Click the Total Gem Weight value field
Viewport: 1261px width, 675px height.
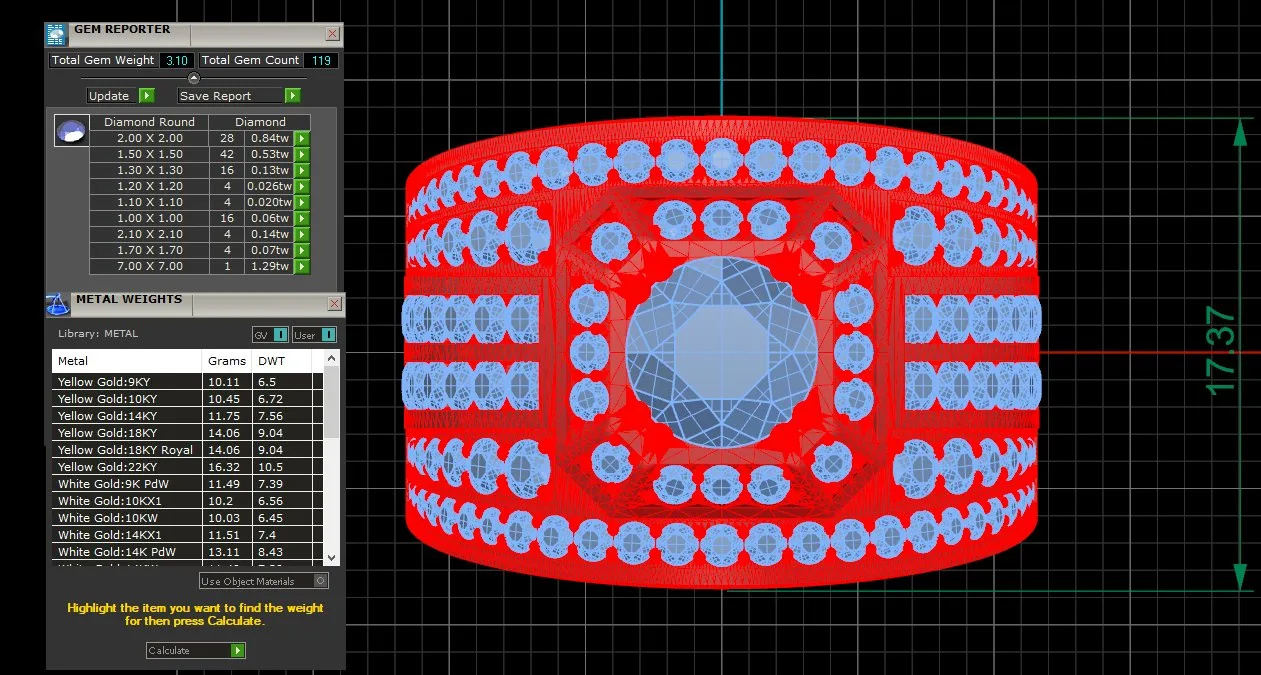tap(177, 61)
